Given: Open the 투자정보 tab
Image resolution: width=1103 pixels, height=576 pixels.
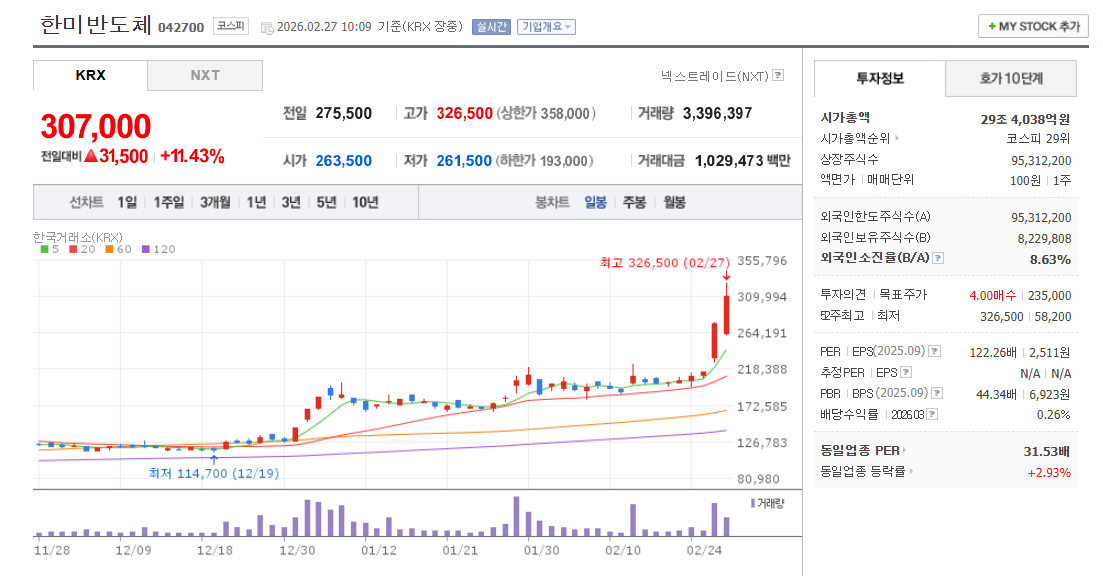Looking at the screenshot, I should tap(879, 78).
